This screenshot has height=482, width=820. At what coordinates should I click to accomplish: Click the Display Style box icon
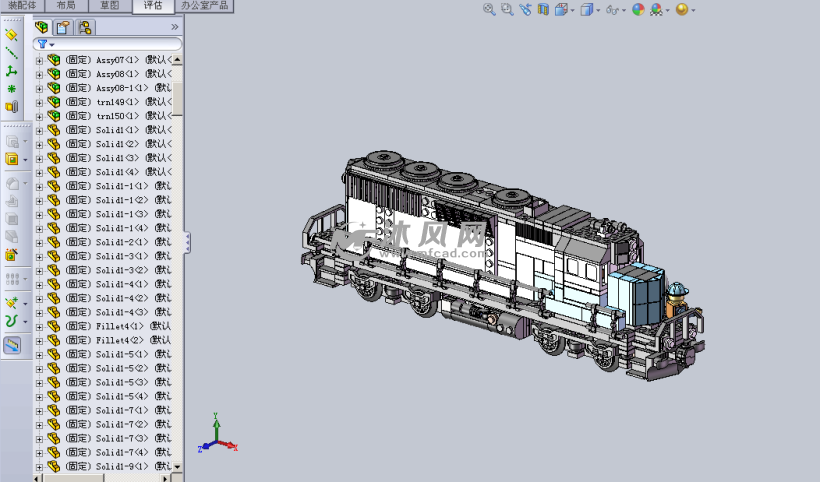pyautogui.click(x=587, y=9)
